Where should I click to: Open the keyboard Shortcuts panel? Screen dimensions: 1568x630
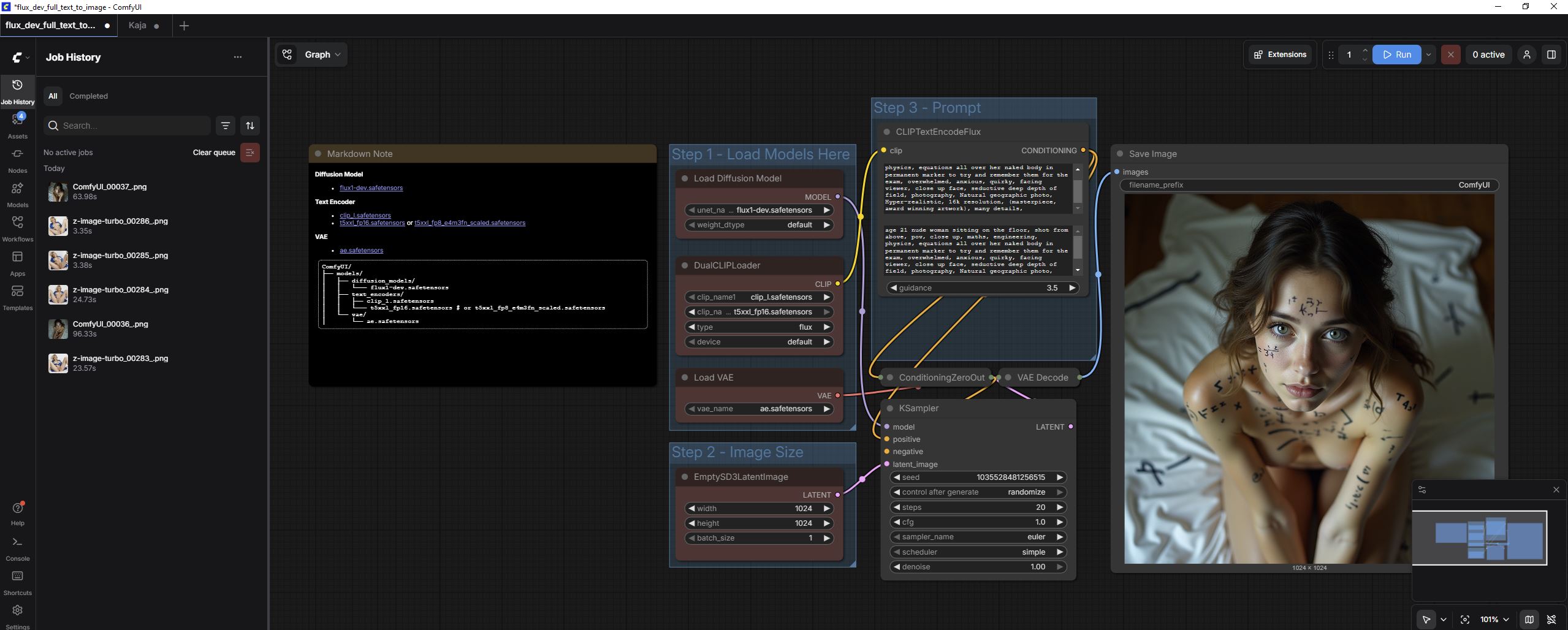click(x=17, y=582)
